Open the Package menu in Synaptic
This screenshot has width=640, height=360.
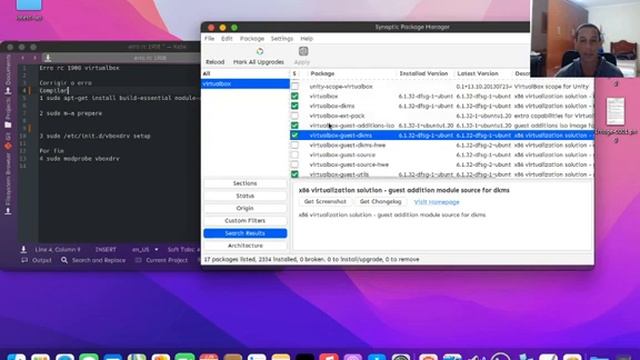point(252,38)
